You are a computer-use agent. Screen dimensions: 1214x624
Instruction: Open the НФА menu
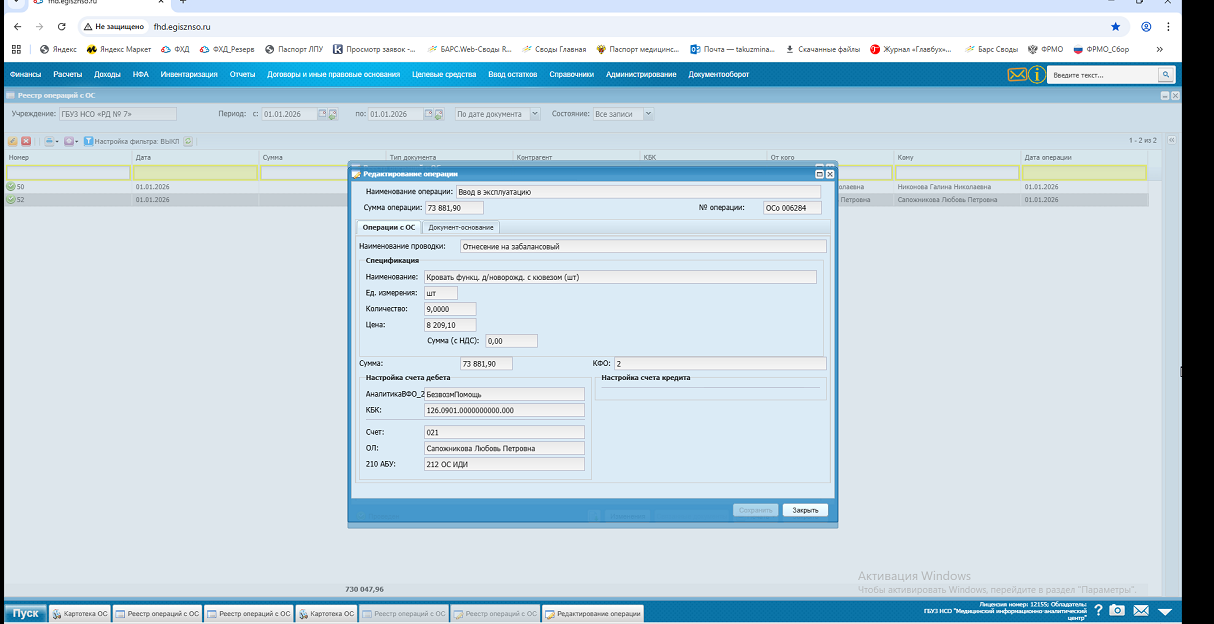[x=141, y=74]
